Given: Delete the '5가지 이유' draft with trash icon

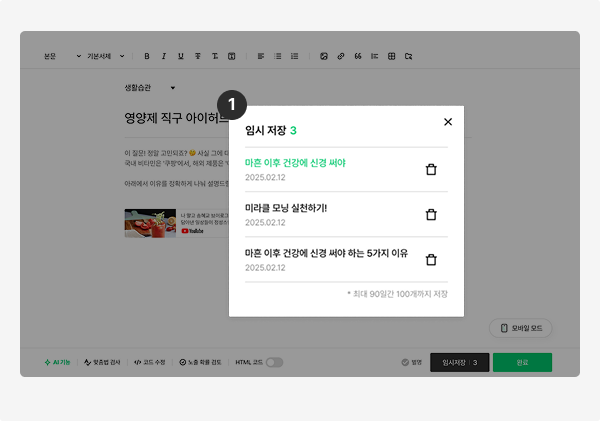Looking at the screenshot, I should 431,260.
